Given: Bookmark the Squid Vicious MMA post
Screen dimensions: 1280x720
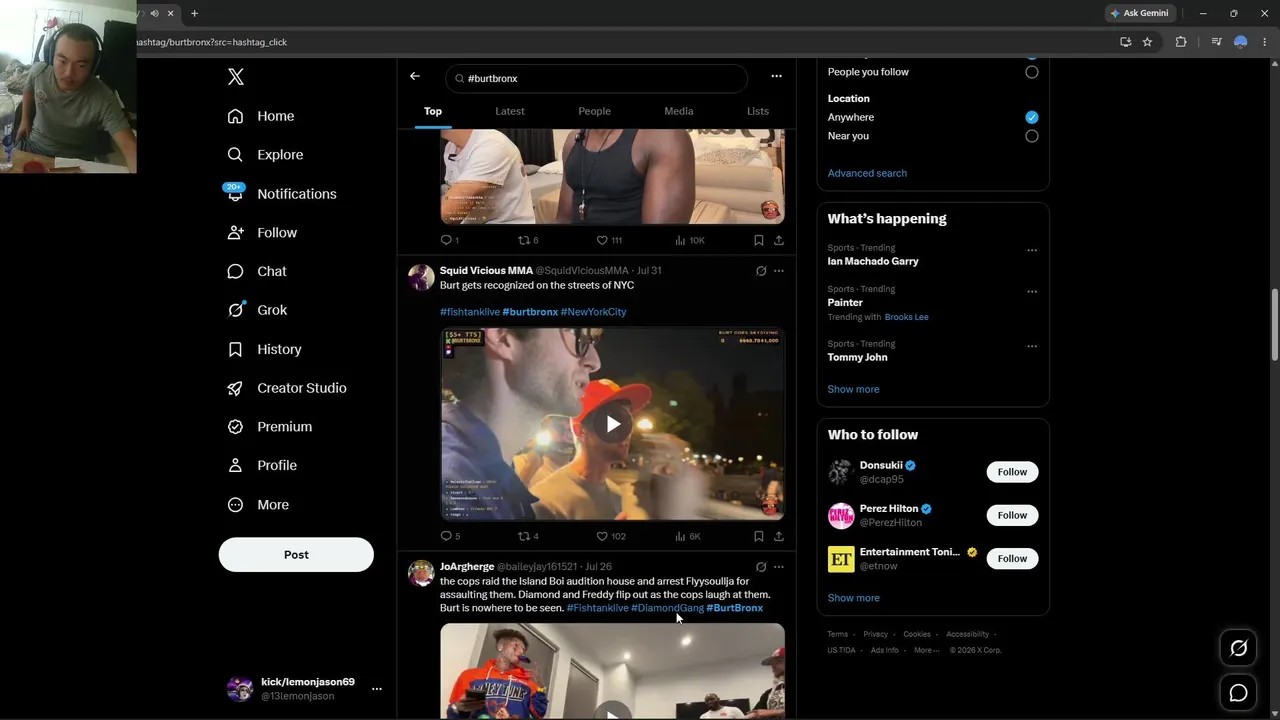Looking at the screenshot, I should point(759,536).
